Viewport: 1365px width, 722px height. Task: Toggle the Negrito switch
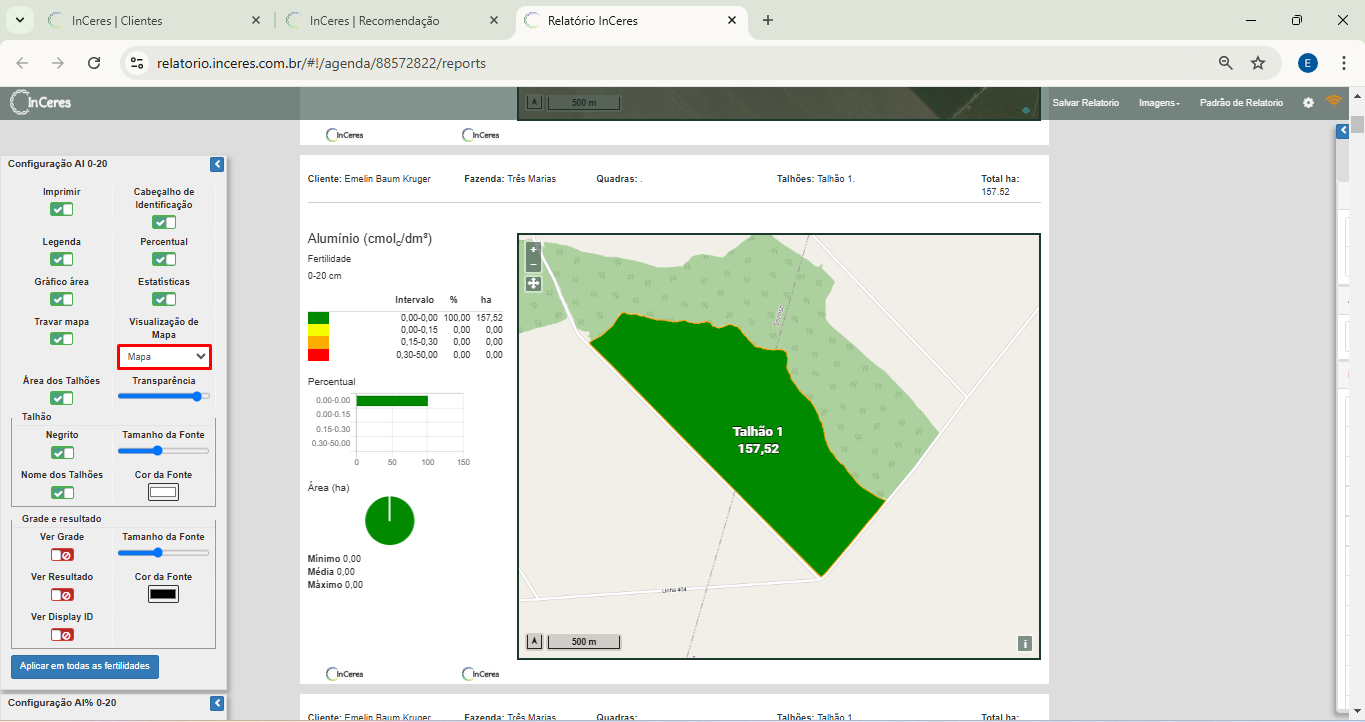(62, 452)
